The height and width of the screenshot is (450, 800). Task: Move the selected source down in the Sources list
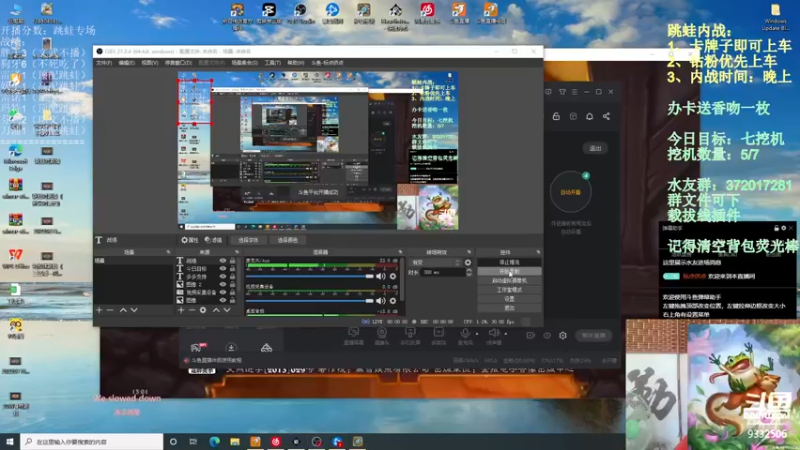pos(227,310)
